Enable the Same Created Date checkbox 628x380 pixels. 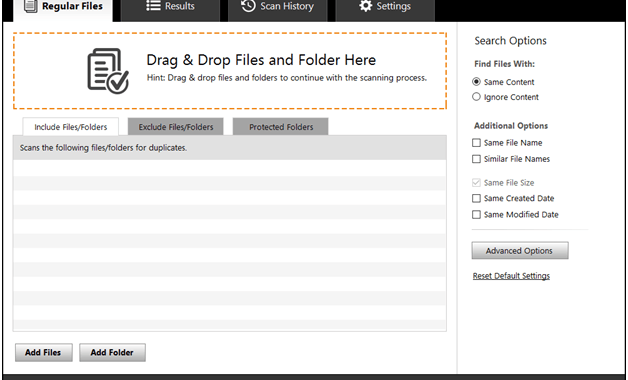click(x=476, y=198)
